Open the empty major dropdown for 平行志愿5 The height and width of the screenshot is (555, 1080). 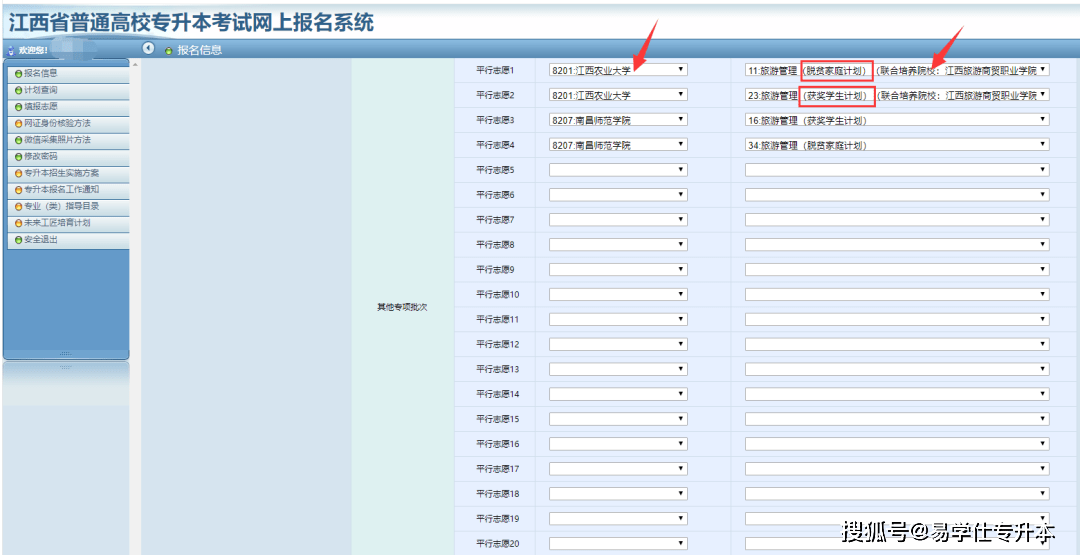pos(897,170)
